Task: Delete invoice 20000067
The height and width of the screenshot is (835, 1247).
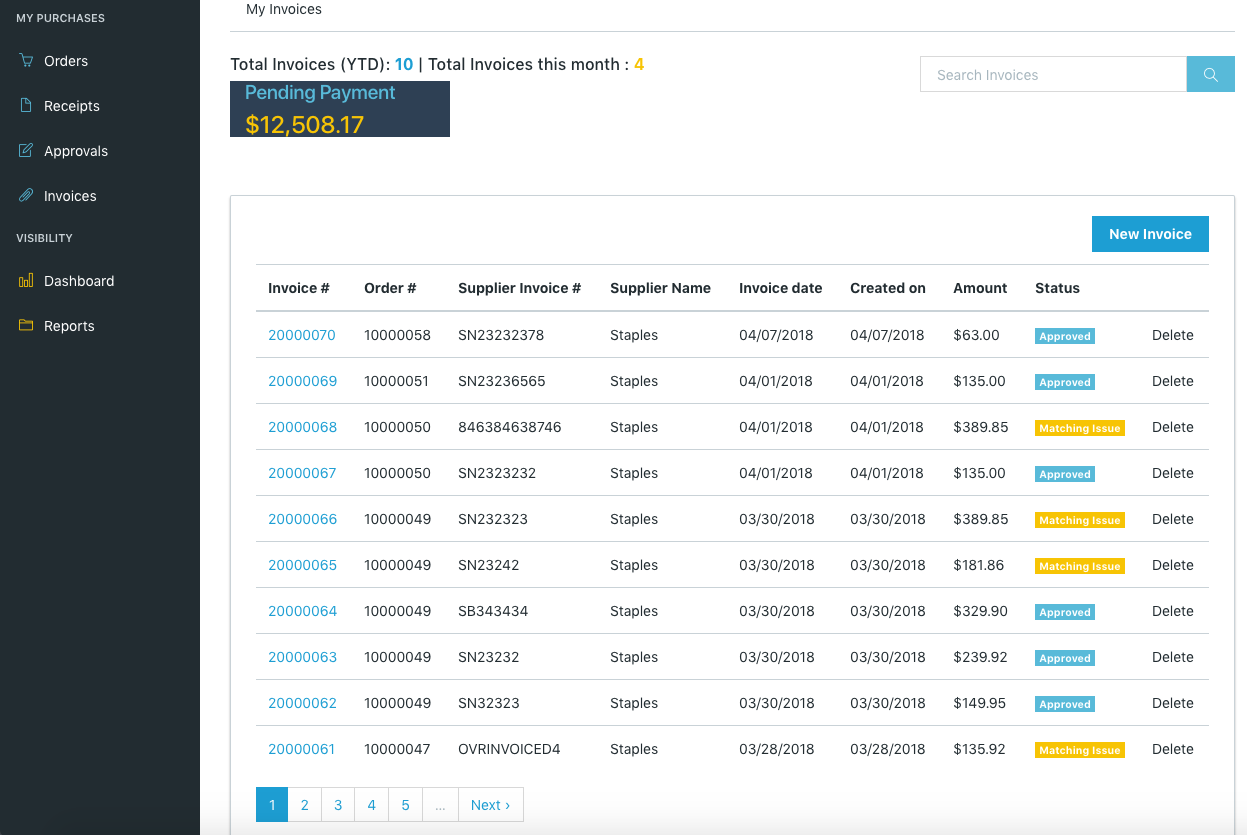Action: [1173, 473]
